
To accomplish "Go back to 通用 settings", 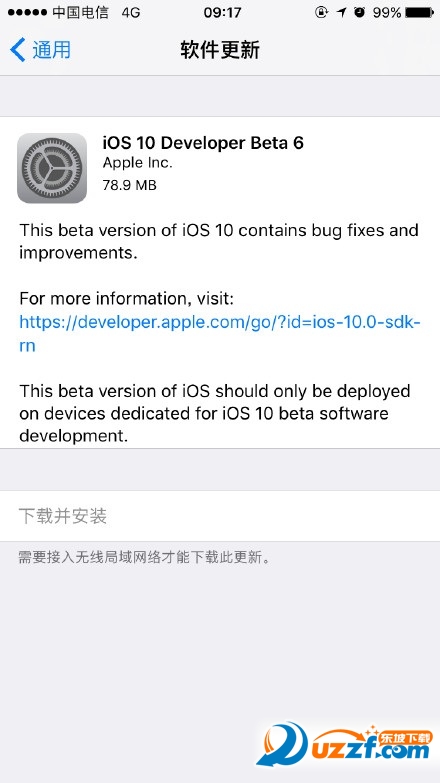I will tap(40, 50).
